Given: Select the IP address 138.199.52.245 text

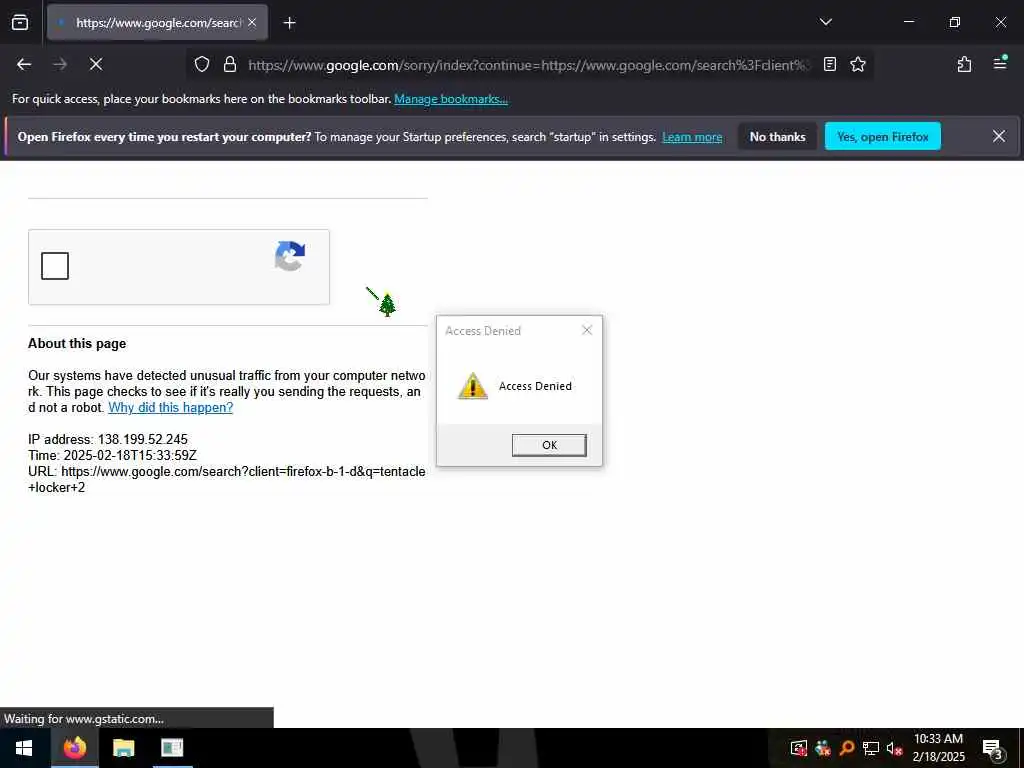Looking at the screenshot, I should coord(108,440).
